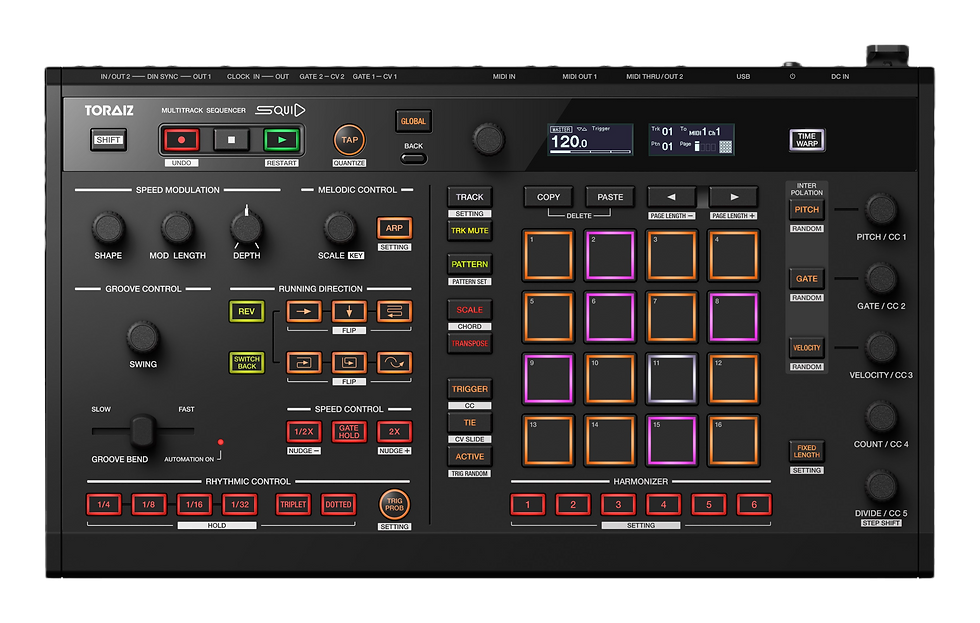The image size is (980, 623).
Task: Toggle the FIXED LENGTH button
Action: 806,451
